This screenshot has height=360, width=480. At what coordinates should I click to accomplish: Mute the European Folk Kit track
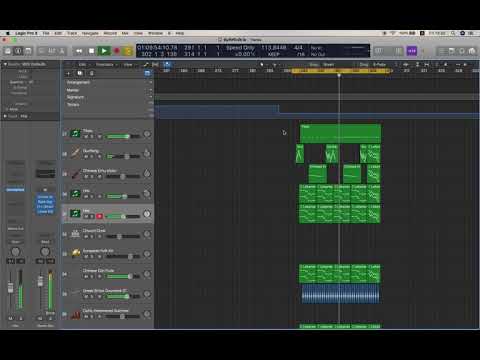tap(86, 256)
